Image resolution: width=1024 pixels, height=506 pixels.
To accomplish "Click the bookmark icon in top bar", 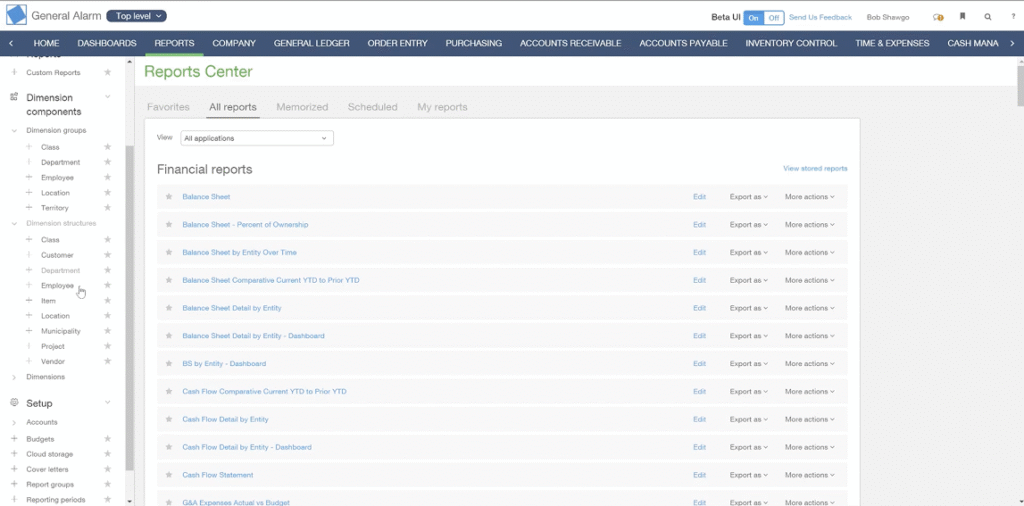I will coord(963,17).
